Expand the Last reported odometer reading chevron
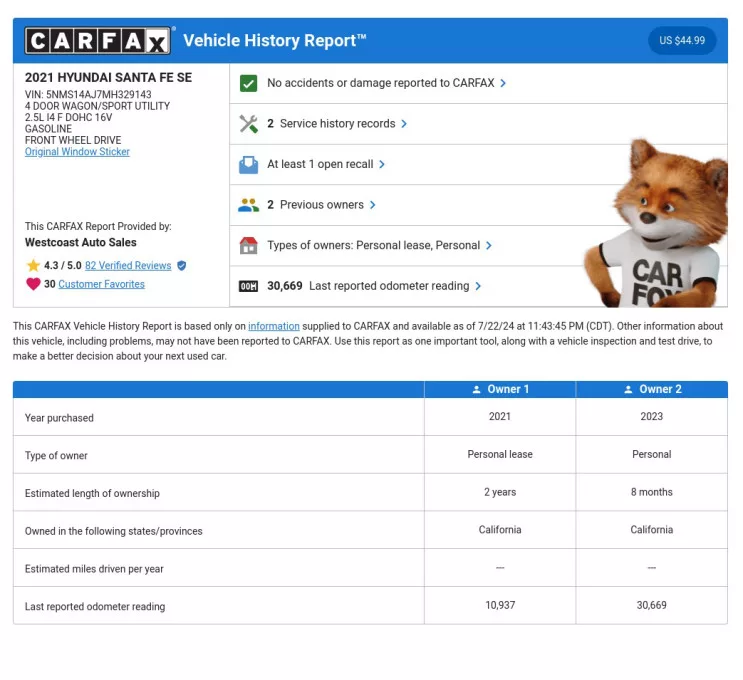 point(478,286)
